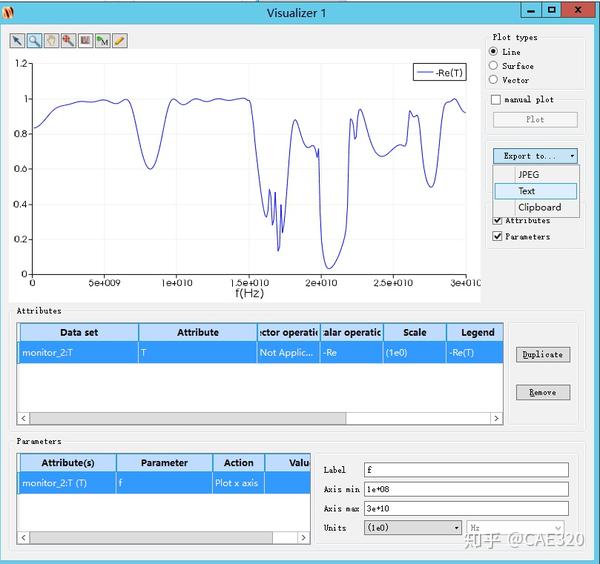The height and width of the screenshot is (564, 600).
Task: Activate the magnifier zoom tool
Action: tap(34, 41)
